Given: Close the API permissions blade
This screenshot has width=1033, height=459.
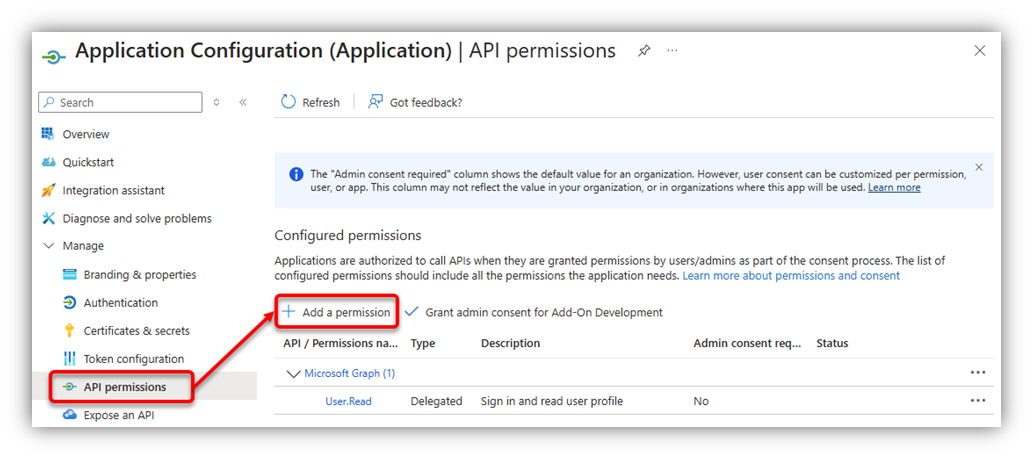Looking at the screenshot, I should pos(980,51).
